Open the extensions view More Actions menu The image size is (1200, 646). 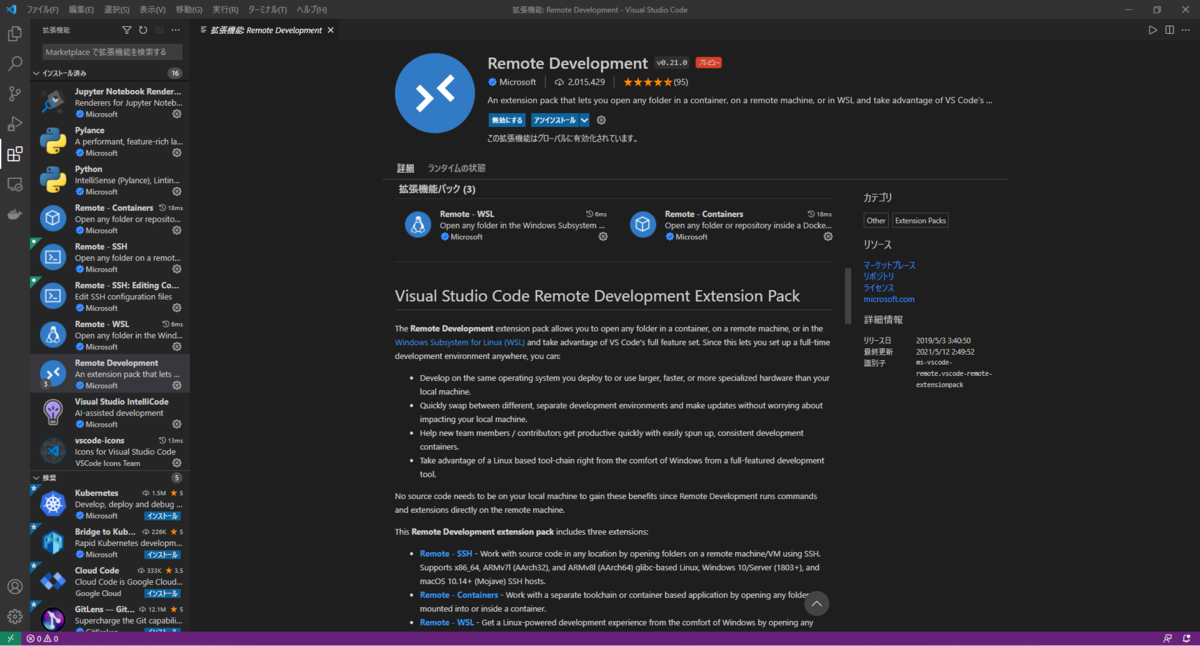(175, 31)
